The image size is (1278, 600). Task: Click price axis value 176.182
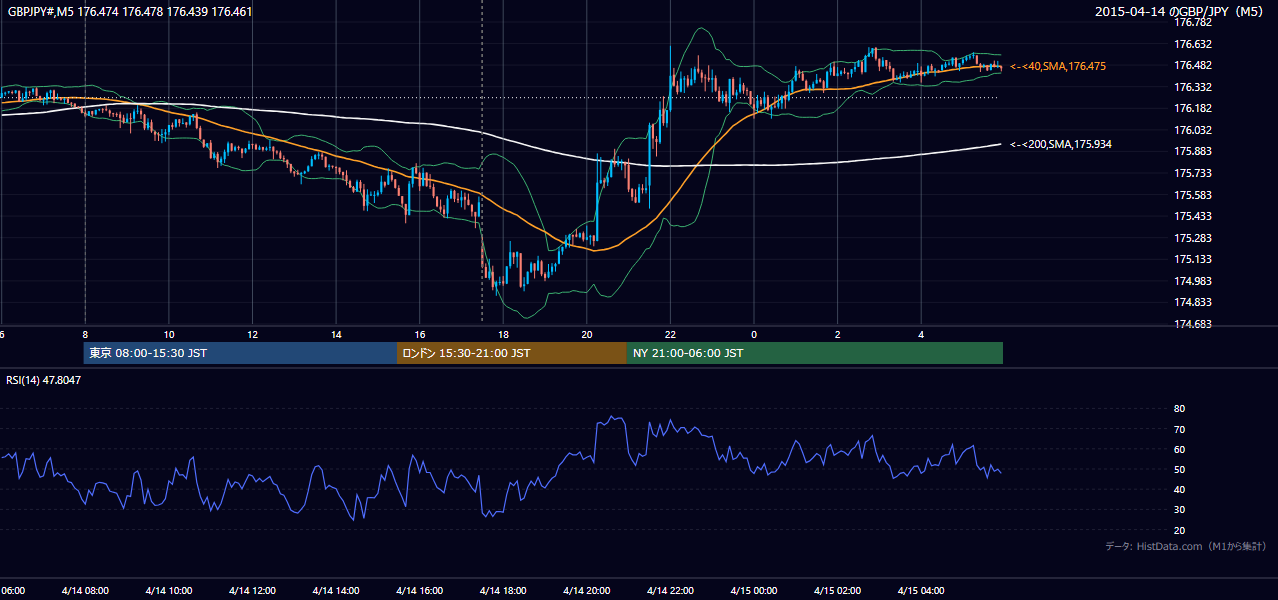coord(1193,108)
